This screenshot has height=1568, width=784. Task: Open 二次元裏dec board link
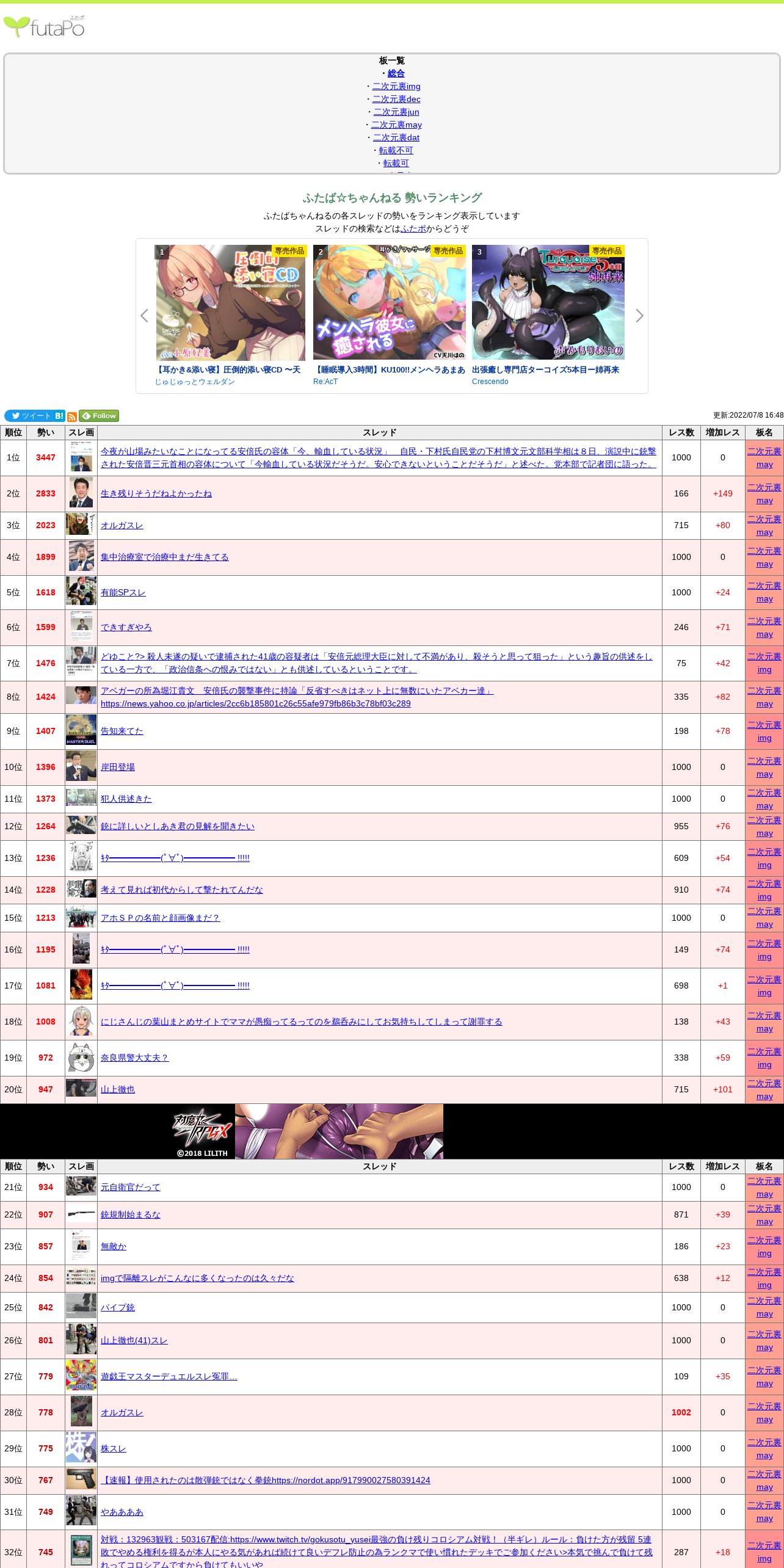tap(396, 99)
